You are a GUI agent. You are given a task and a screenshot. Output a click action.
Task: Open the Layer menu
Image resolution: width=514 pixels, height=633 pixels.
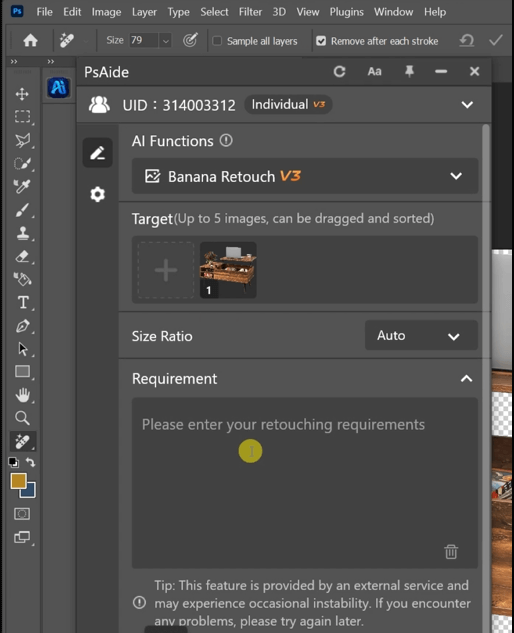[x=144, y=12]
